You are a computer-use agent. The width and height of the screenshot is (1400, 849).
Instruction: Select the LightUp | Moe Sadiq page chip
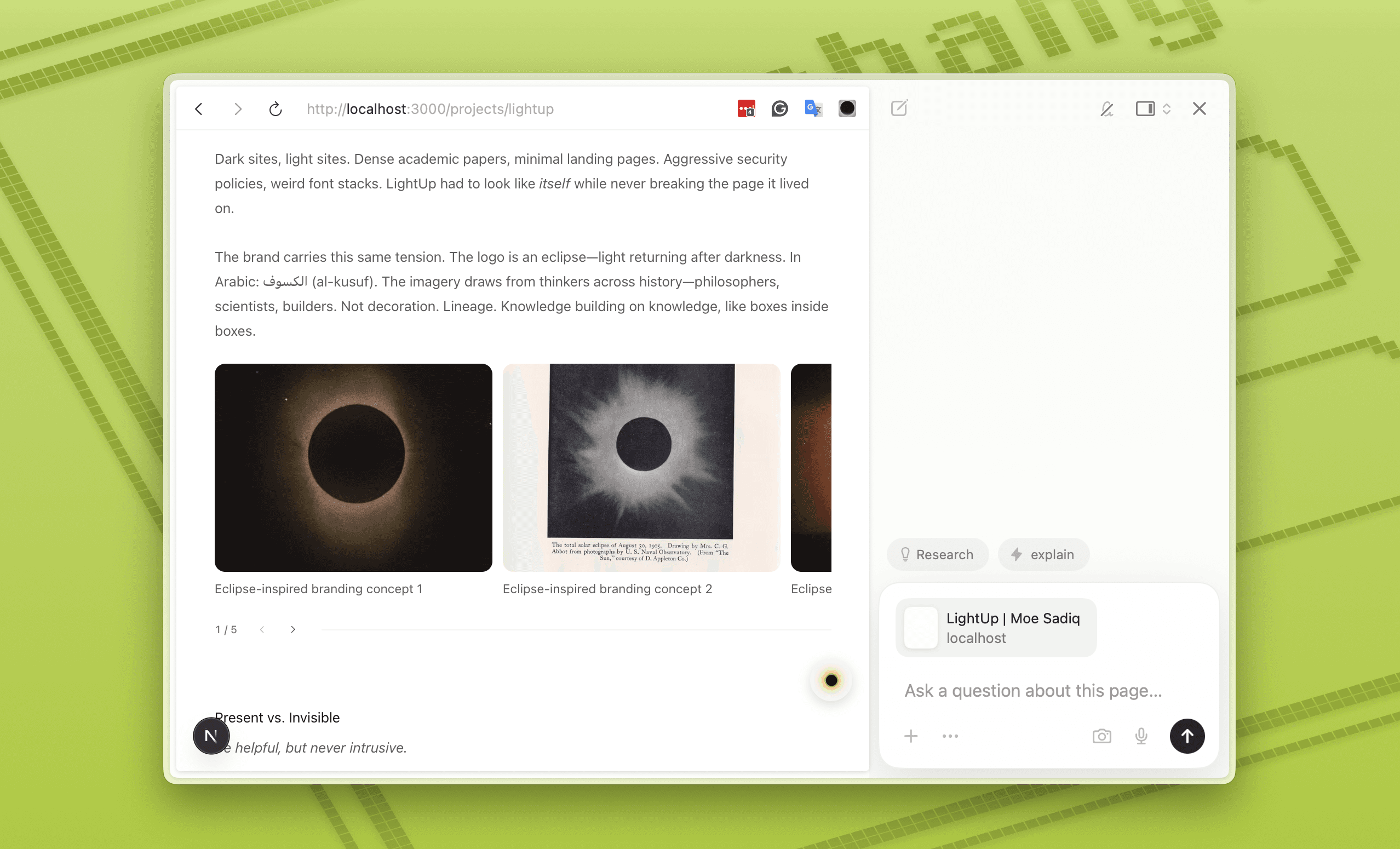click(x=995, y=627)
